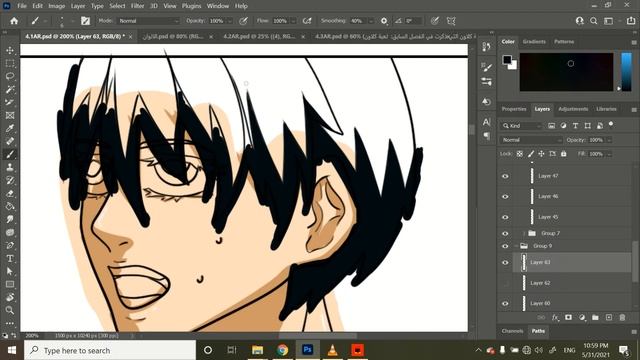Screen dimensions: 640x360
Task: Open smoothing options gear
Action: (x=384, y=21)
